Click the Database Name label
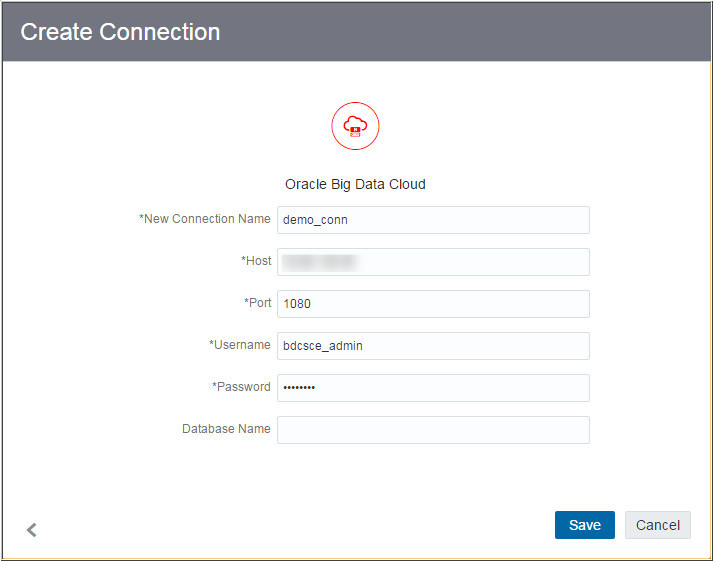Image resolution: width=713 pixels, height=561 pixels. point(226,429)
